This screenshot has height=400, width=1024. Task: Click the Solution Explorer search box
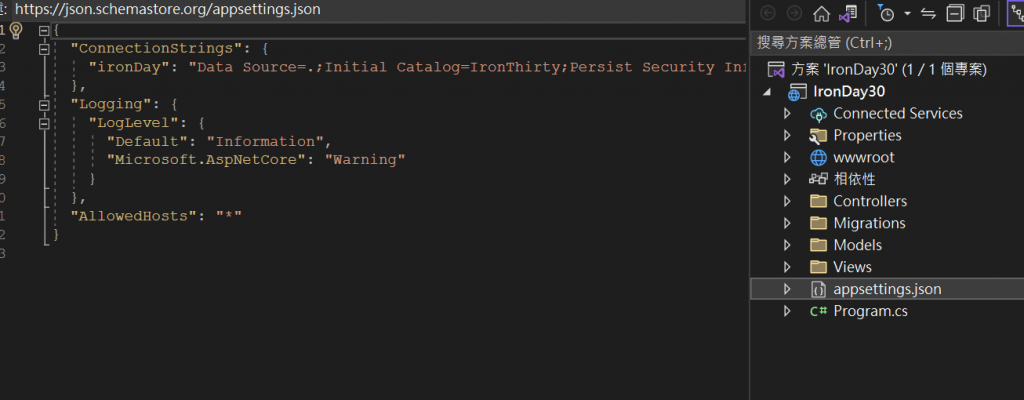point(887,43)
